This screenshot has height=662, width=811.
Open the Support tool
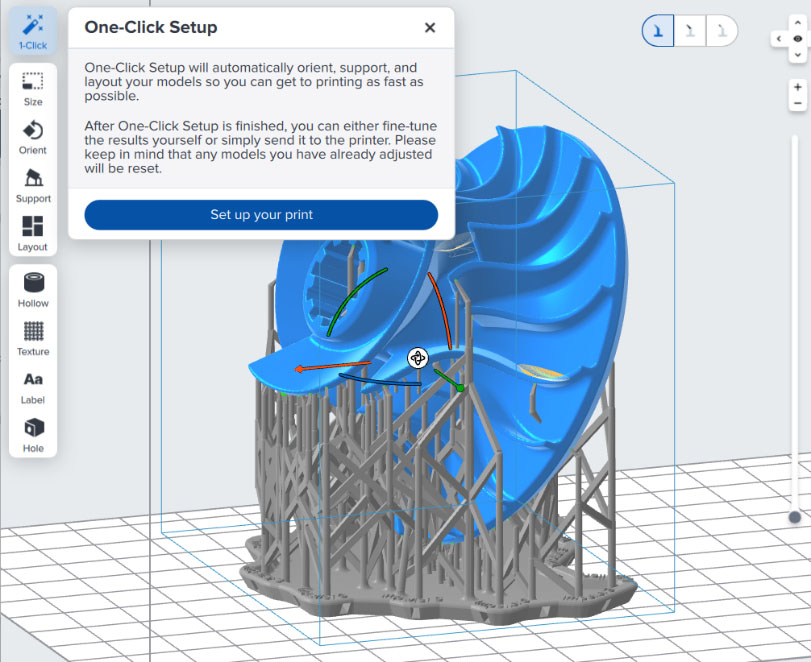(33, 185)
